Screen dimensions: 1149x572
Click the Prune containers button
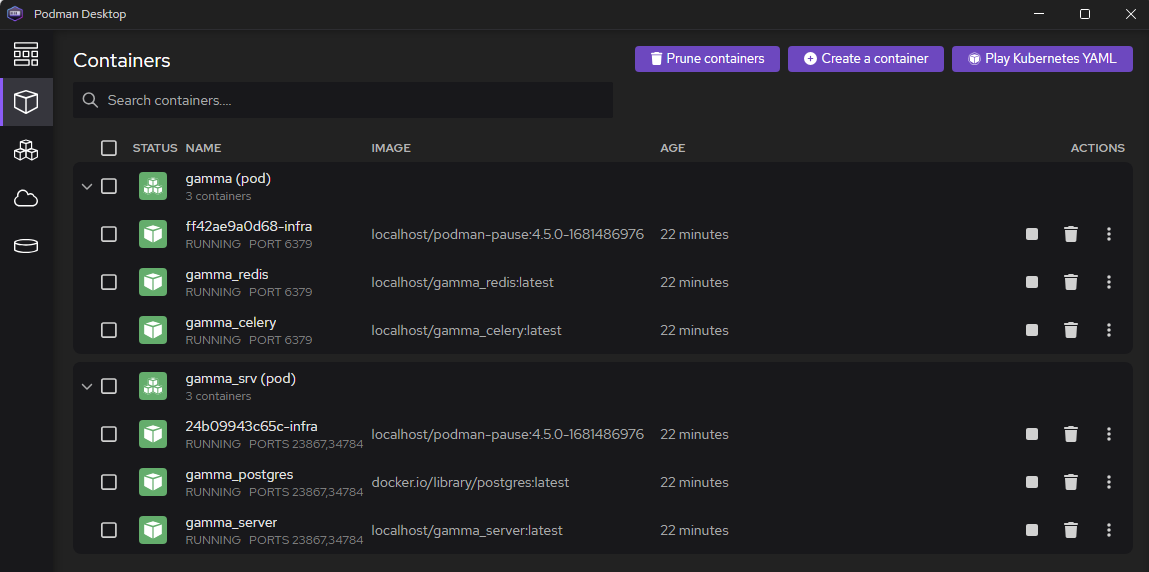707,59
